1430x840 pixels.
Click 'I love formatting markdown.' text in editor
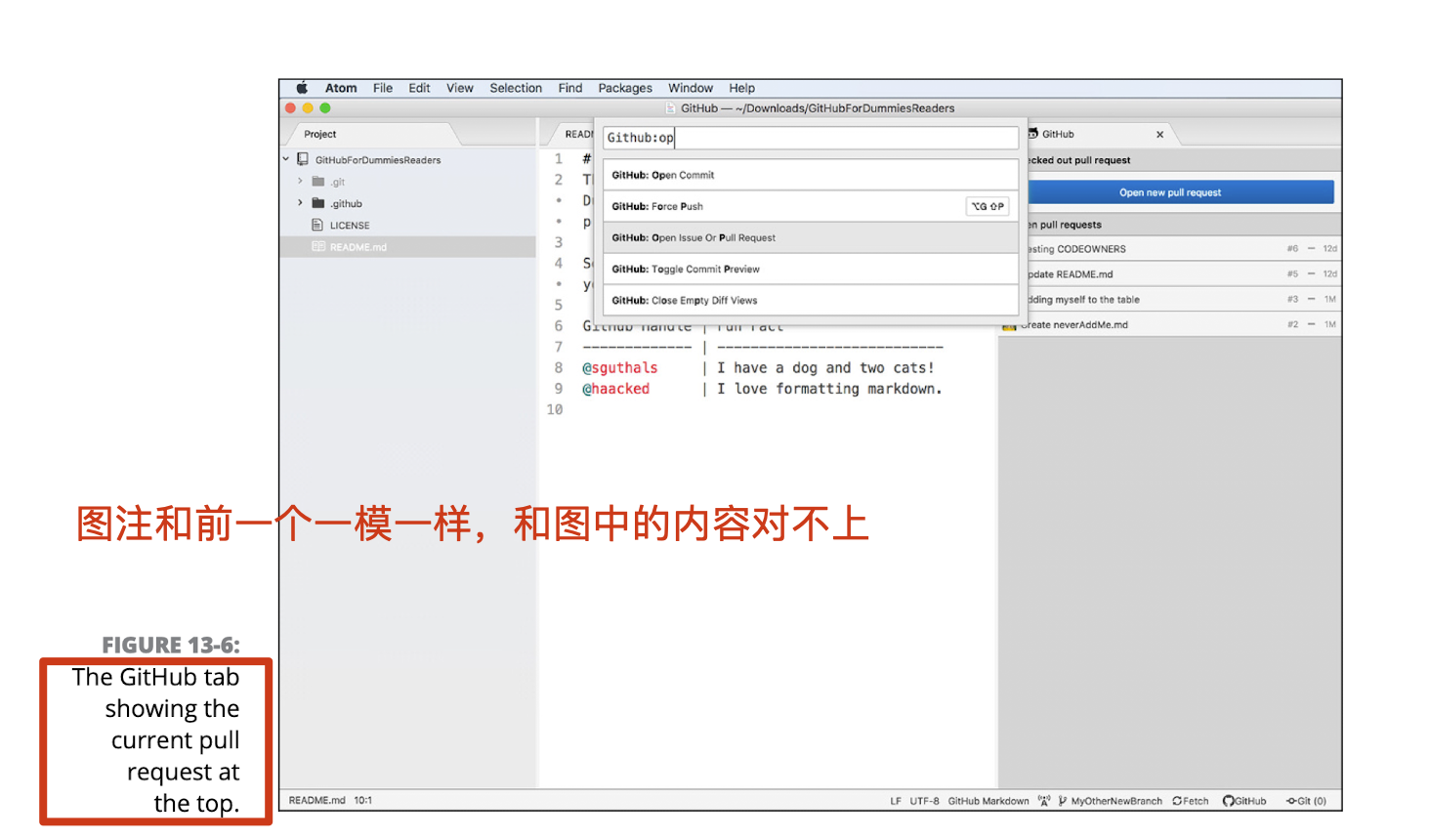(829, 389)
